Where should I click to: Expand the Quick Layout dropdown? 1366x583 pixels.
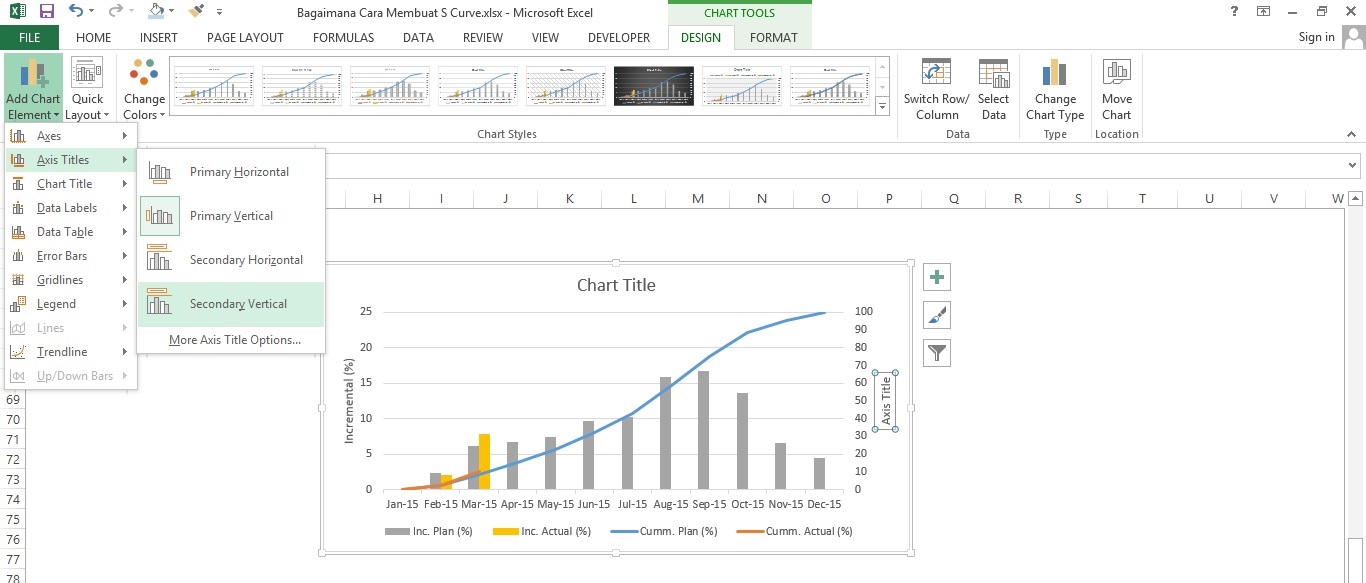coord(87,90)
